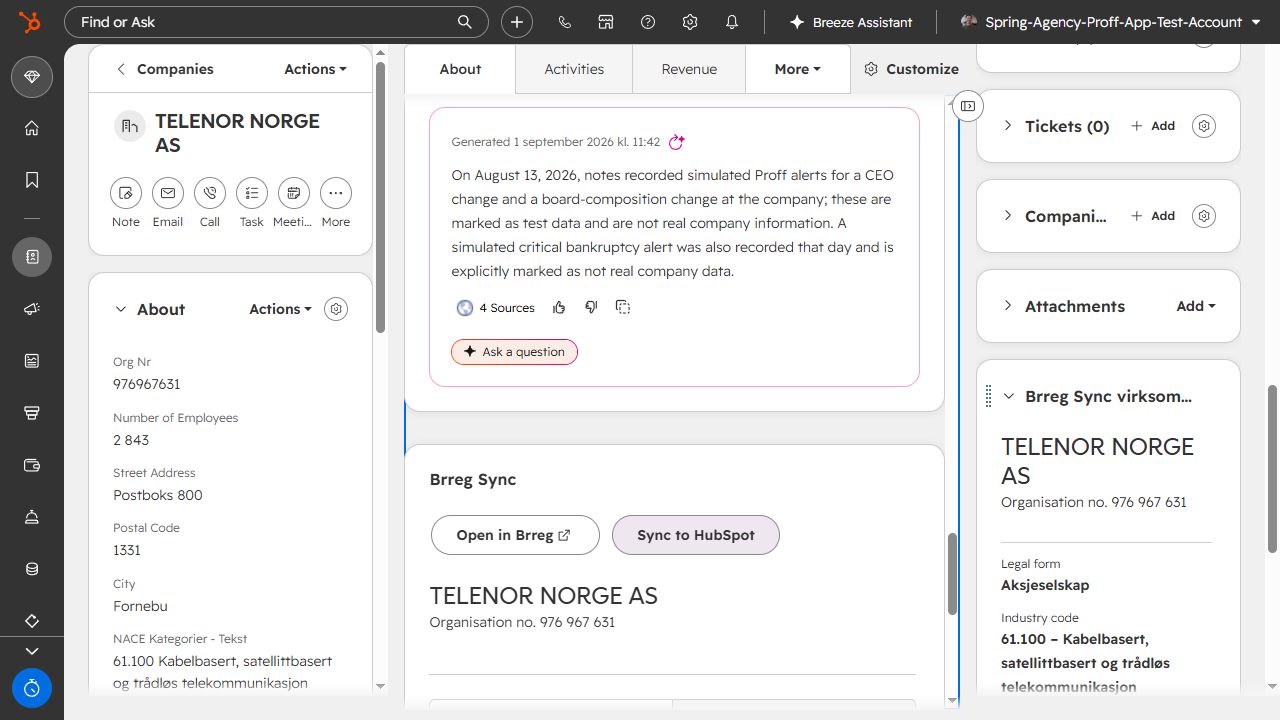The height and width of the screenshot is (720, 1280).
Task: Open the Marketing megaphone sidebar icon
Action: click(x=32, y=309)
